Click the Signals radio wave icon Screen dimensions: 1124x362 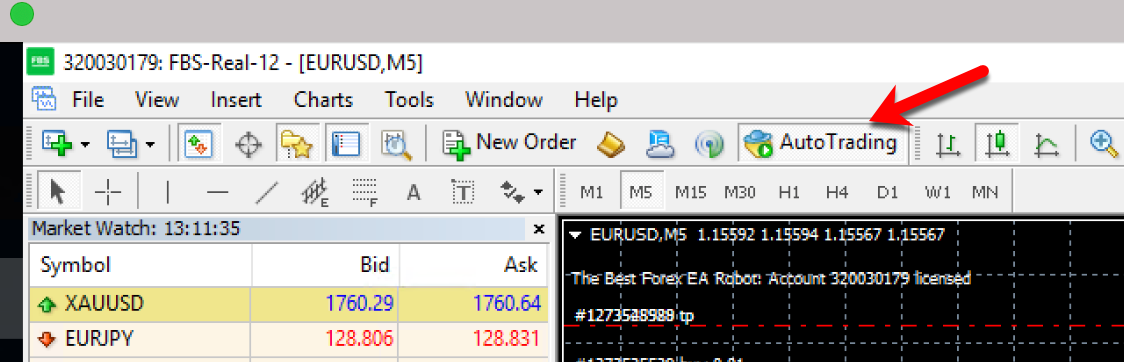point(708,144)
